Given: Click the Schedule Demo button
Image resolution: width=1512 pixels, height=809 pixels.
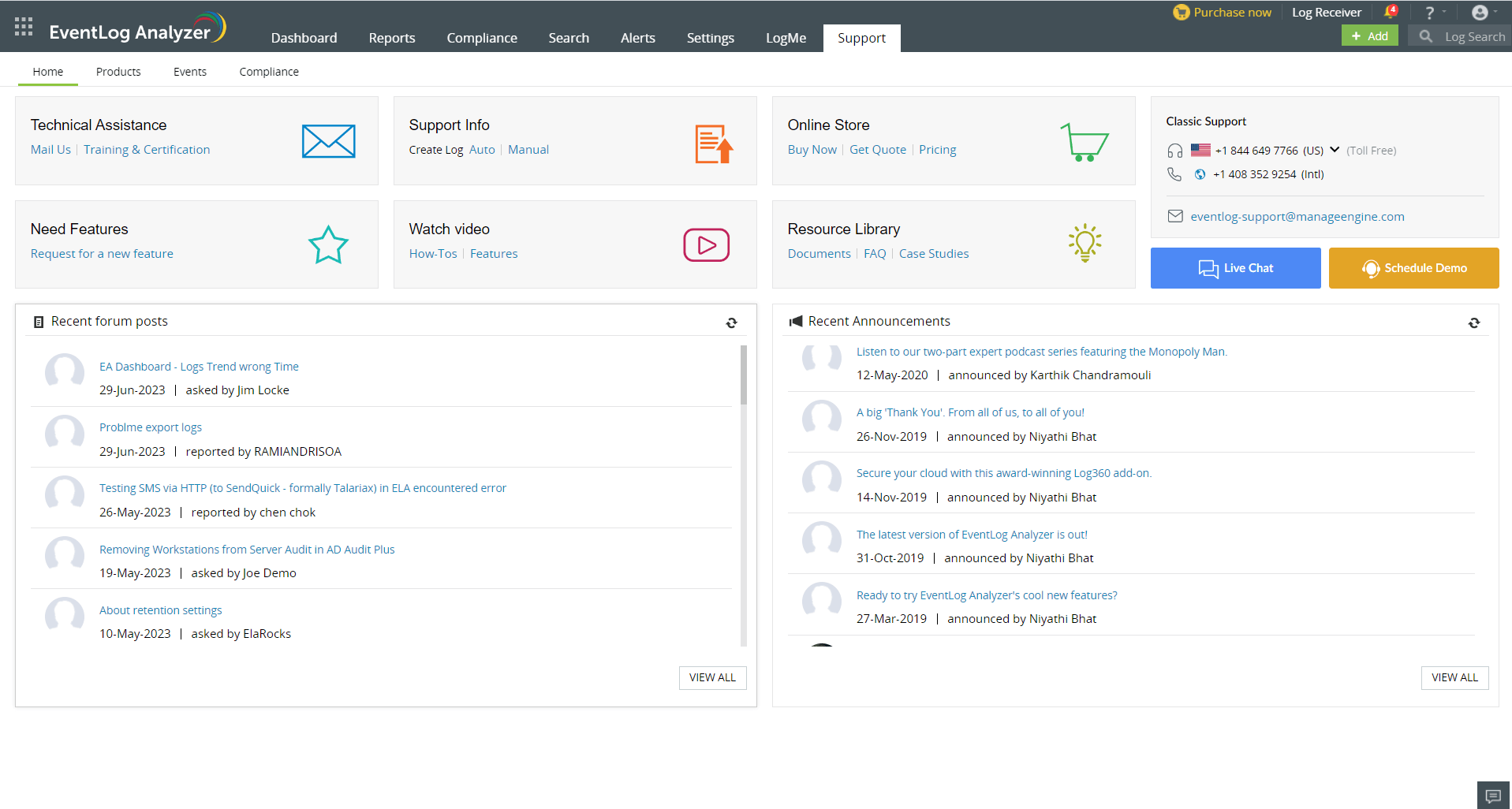Looking at the screenshot, I should click(x=1413, y=268).
